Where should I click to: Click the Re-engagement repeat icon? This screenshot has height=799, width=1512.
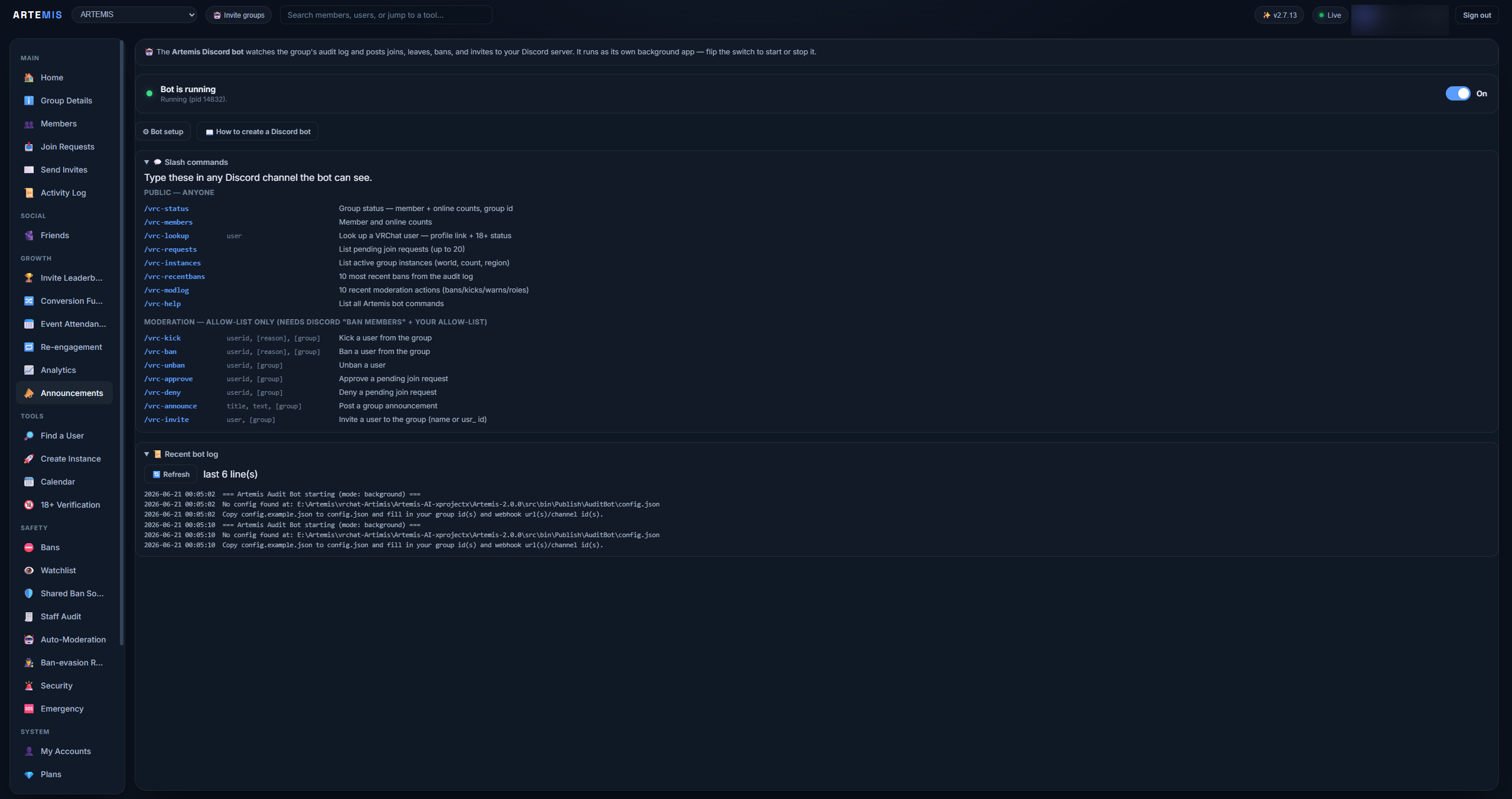tap(29, 347)
